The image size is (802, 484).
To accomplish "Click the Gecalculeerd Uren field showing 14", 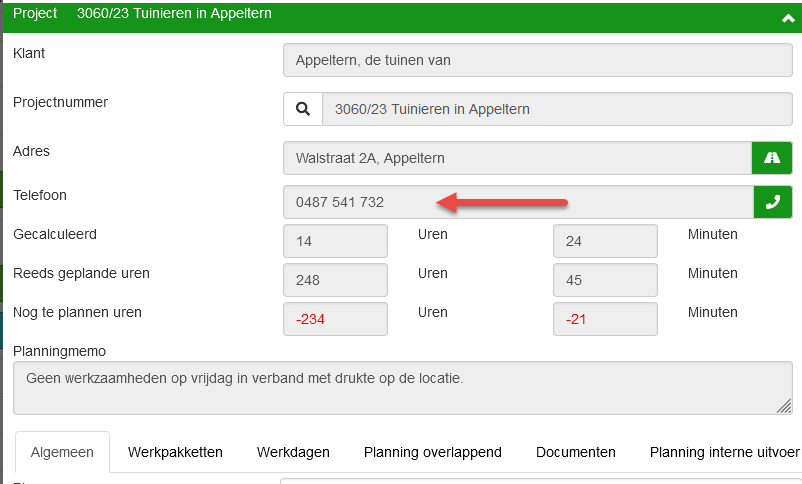I will [335, 241].
